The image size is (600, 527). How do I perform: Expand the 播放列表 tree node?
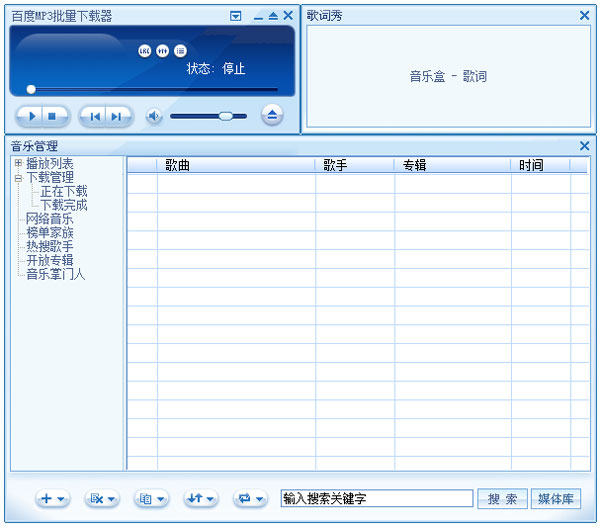coord(18,163)
